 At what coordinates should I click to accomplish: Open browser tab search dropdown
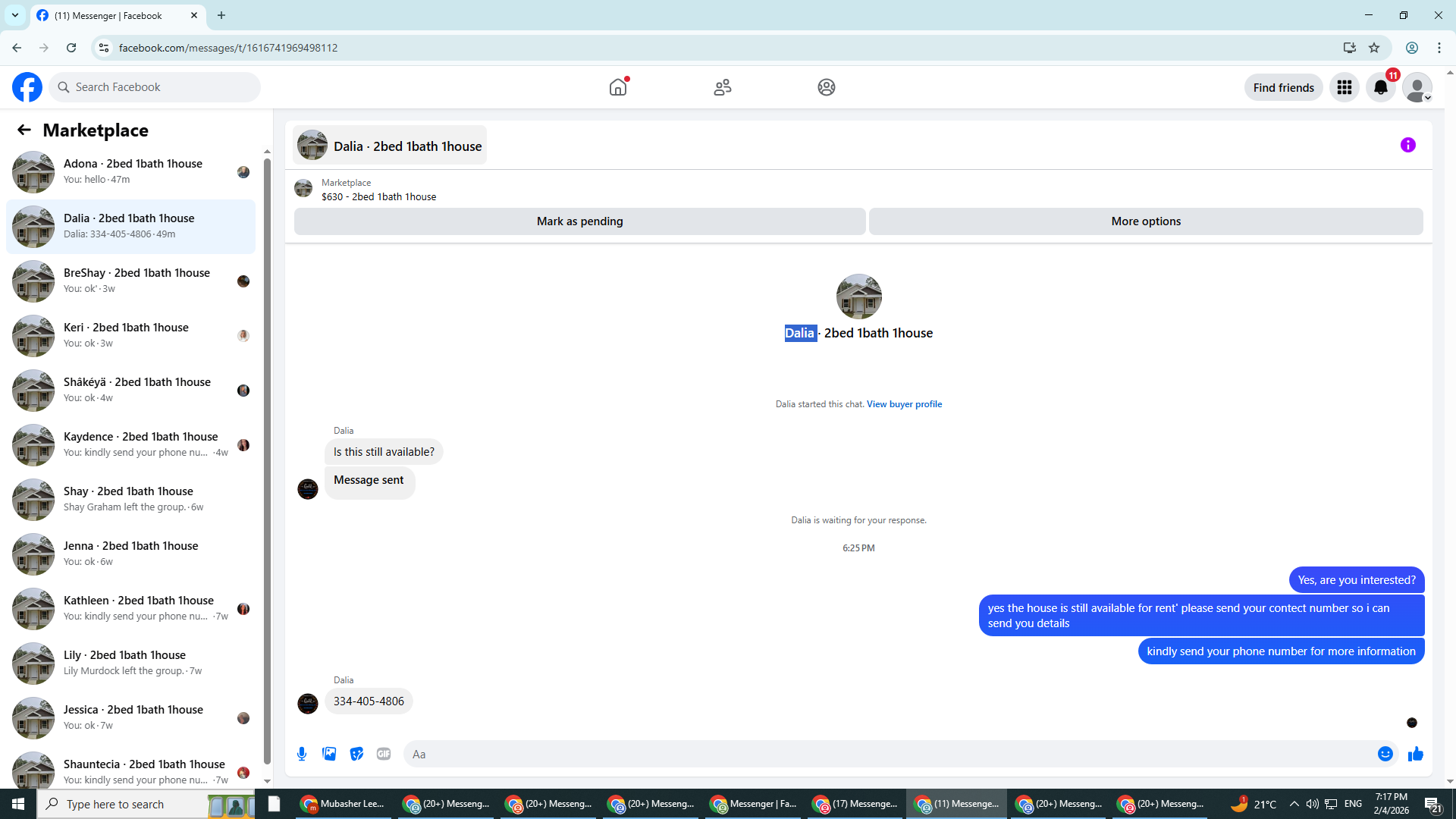pos(15,15)
